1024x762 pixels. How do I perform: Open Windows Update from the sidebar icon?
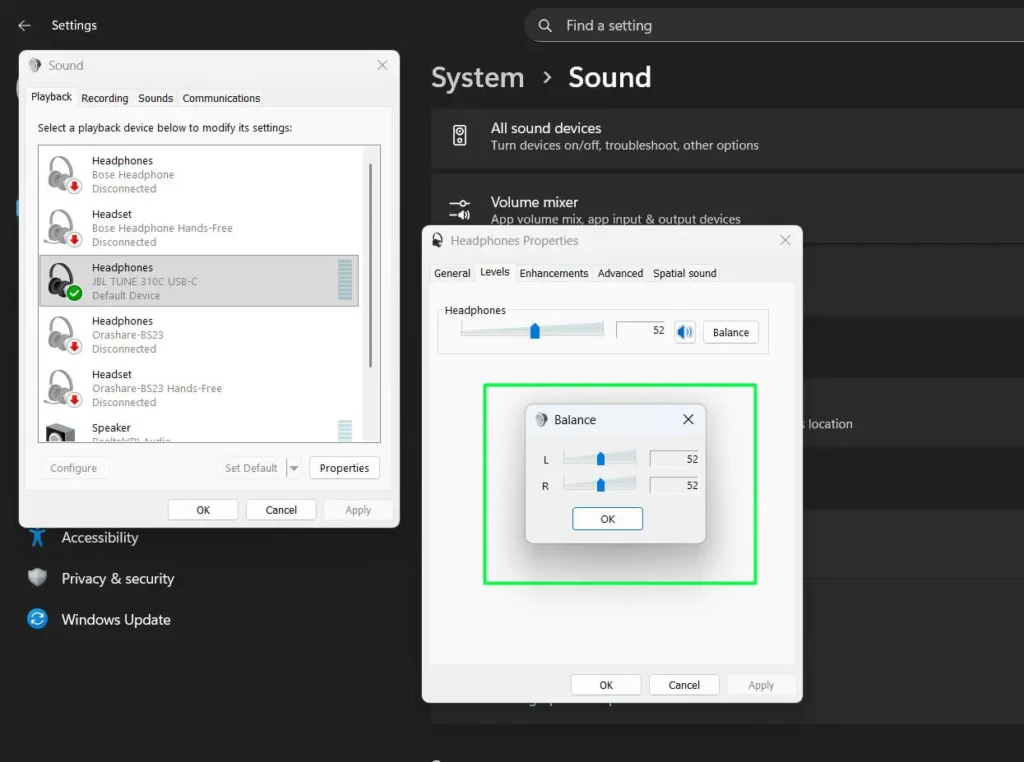(36, 620)
